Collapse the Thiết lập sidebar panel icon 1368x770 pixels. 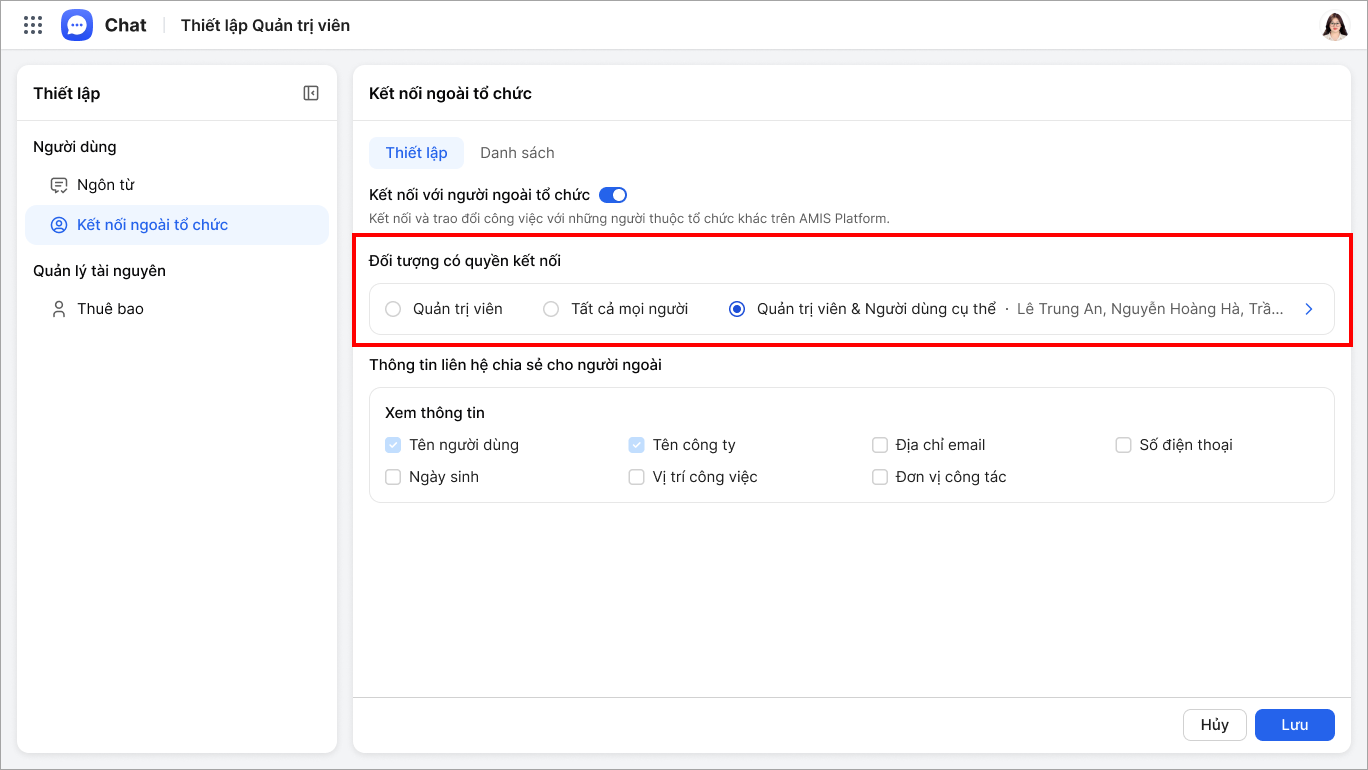coord(311,93)
